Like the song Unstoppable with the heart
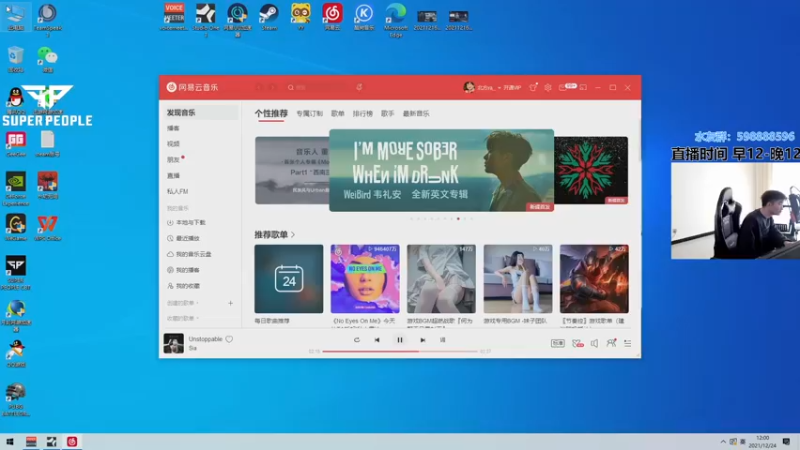 point(229,339)
